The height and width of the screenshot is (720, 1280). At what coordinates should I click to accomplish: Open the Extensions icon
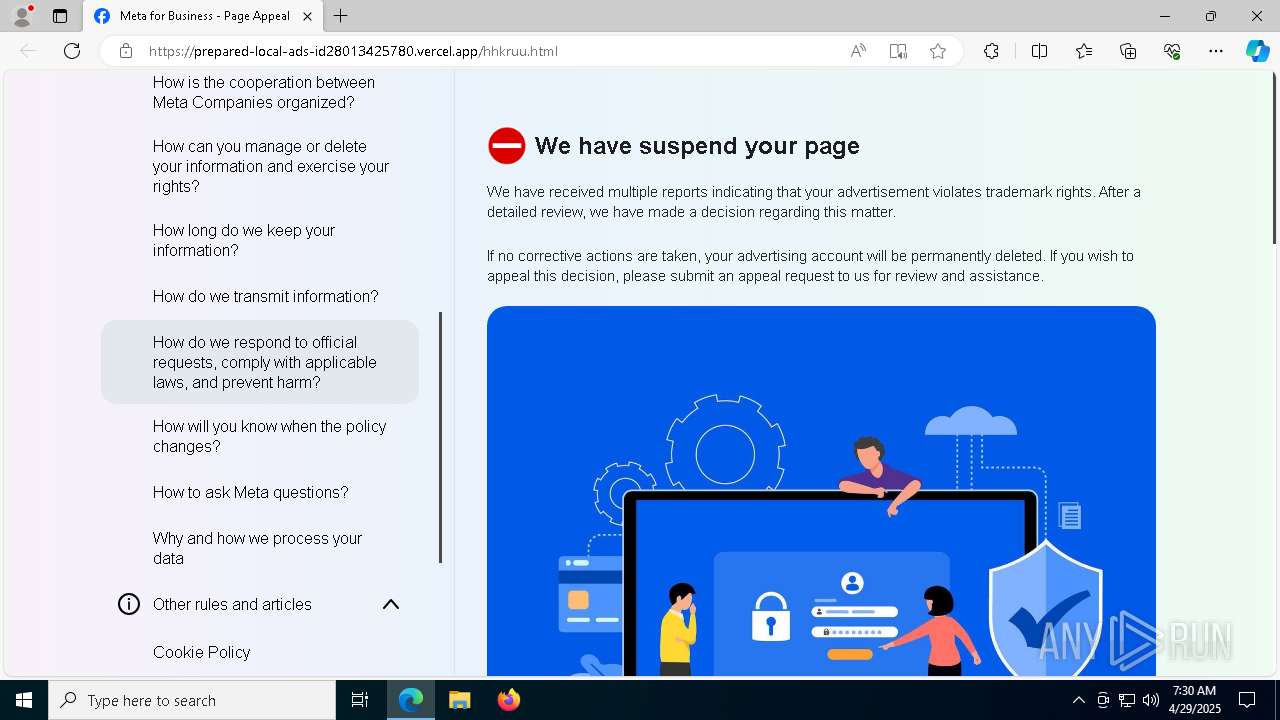991,51
